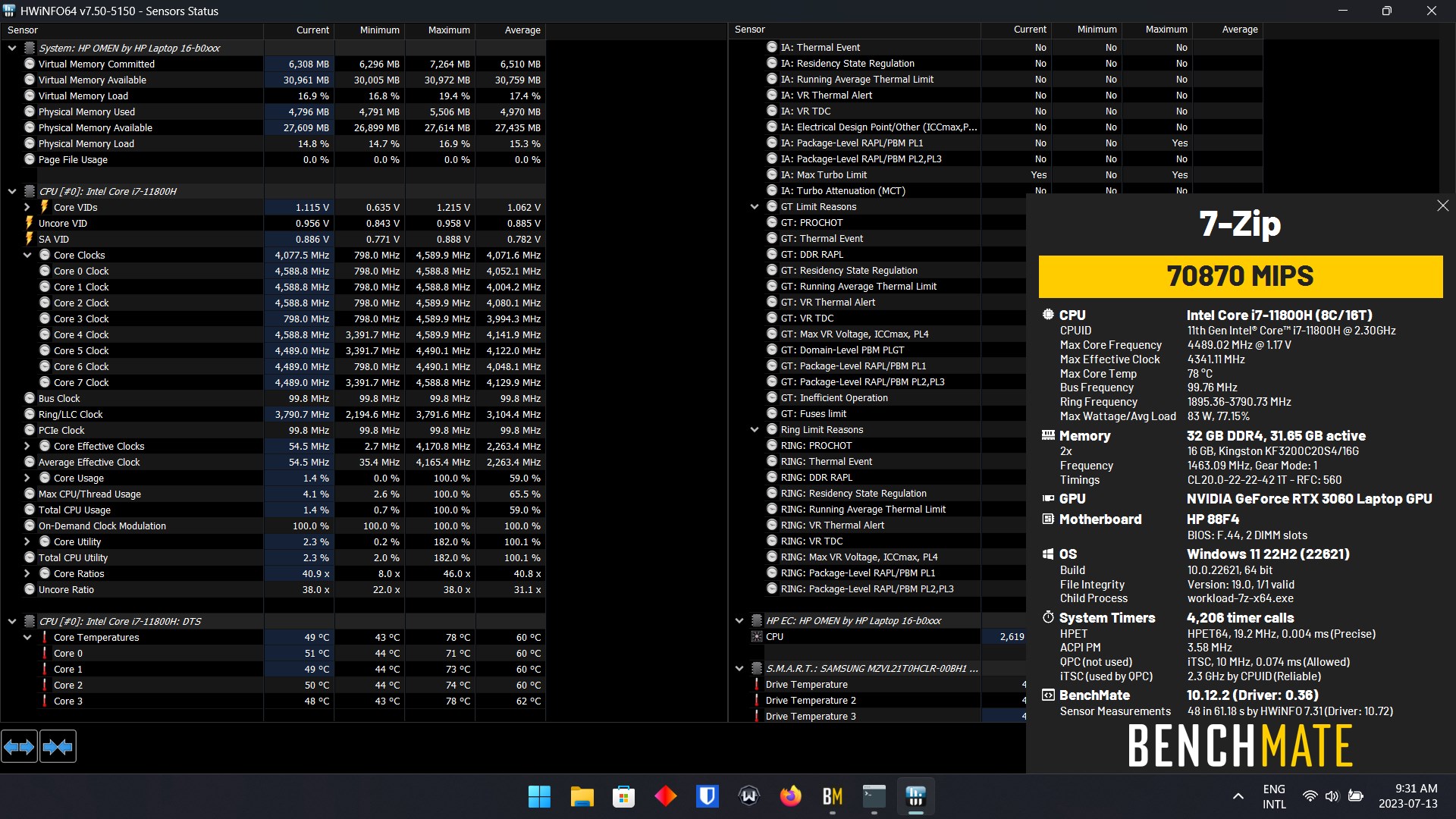Collapse the Core Clocks node
Screen dimensions: 1456x819
[27, 255]
